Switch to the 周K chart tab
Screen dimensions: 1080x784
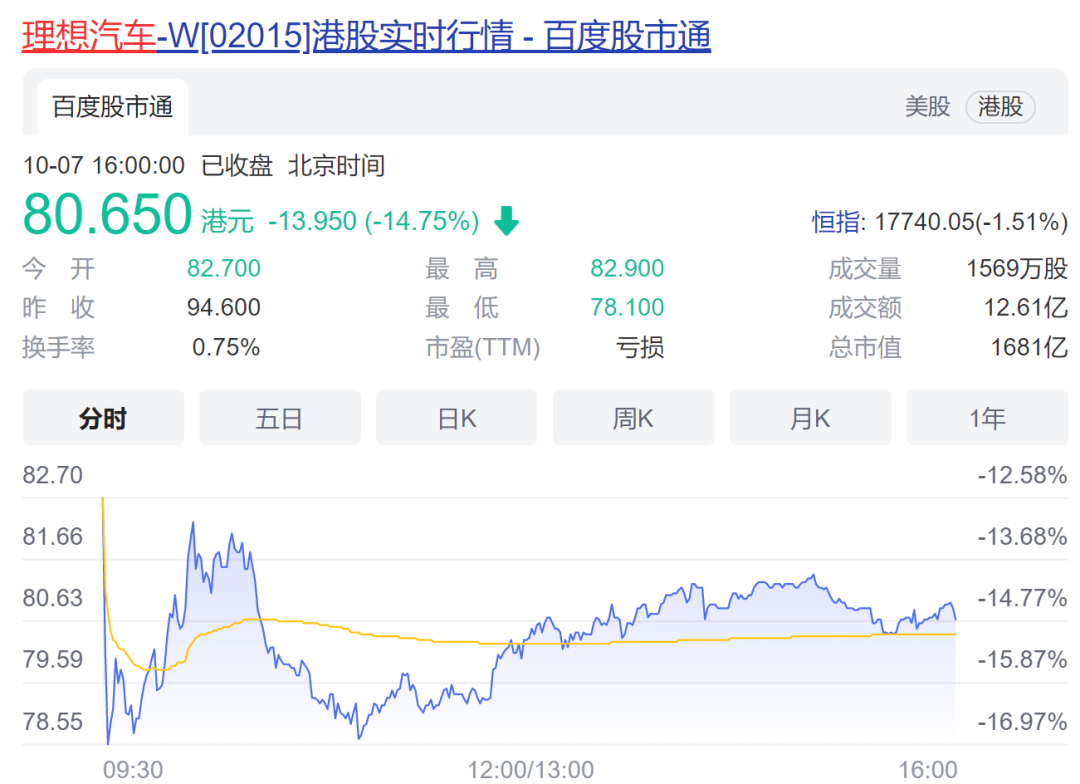tap(634, 417)
